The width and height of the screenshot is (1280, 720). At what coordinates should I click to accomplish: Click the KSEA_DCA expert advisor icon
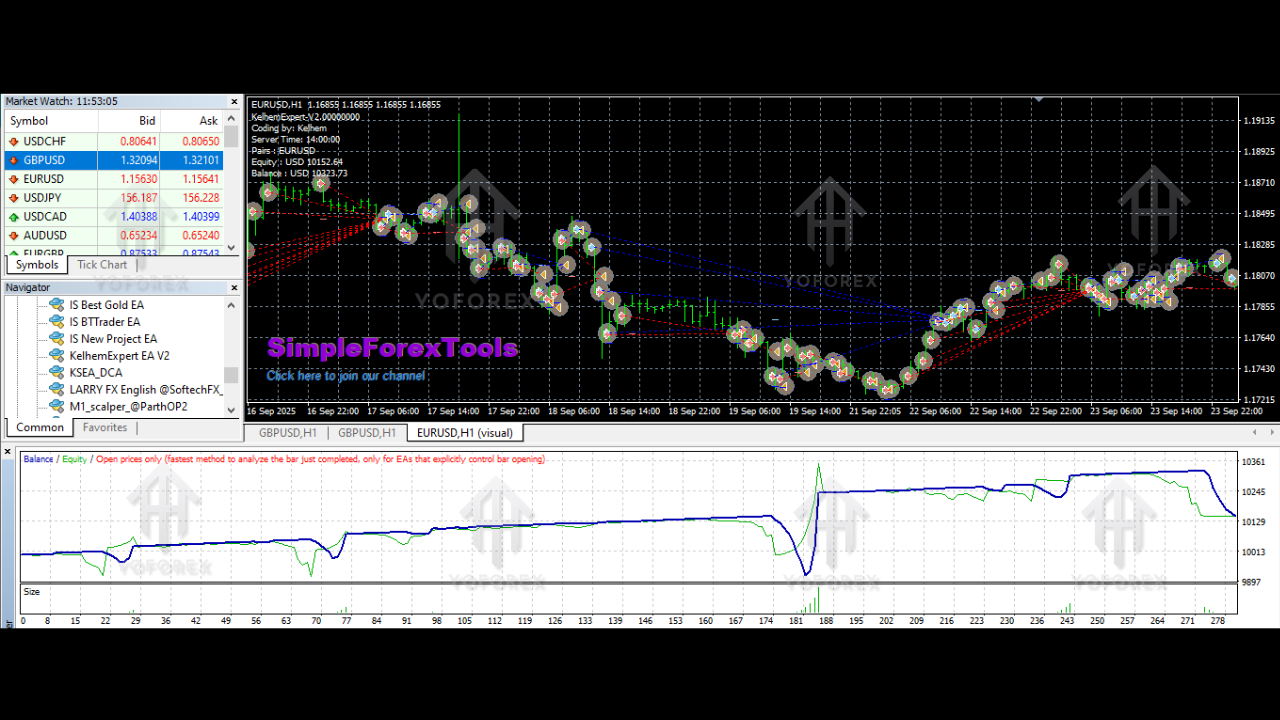[x=57, y=373]
